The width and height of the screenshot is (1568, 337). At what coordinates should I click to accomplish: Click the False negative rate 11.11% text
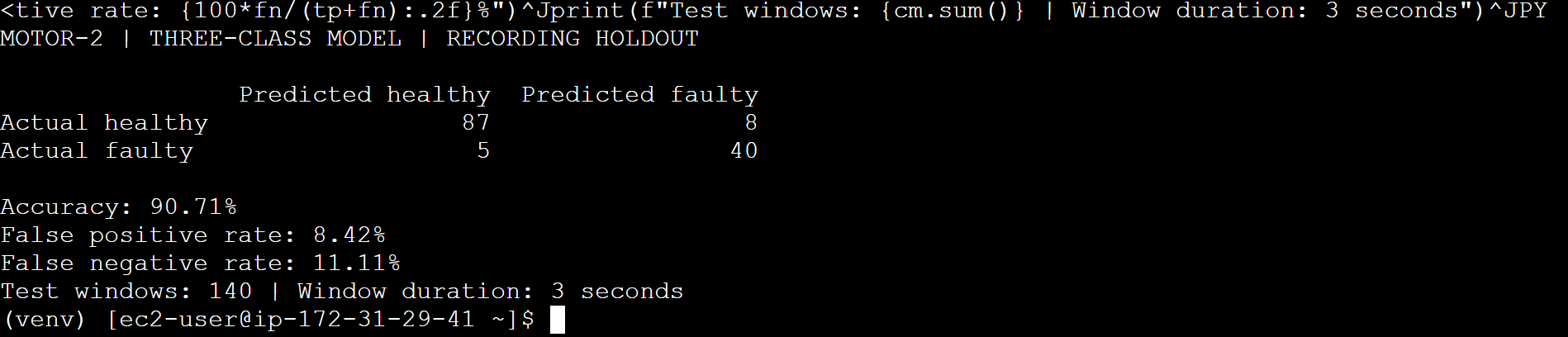(201, 263)
